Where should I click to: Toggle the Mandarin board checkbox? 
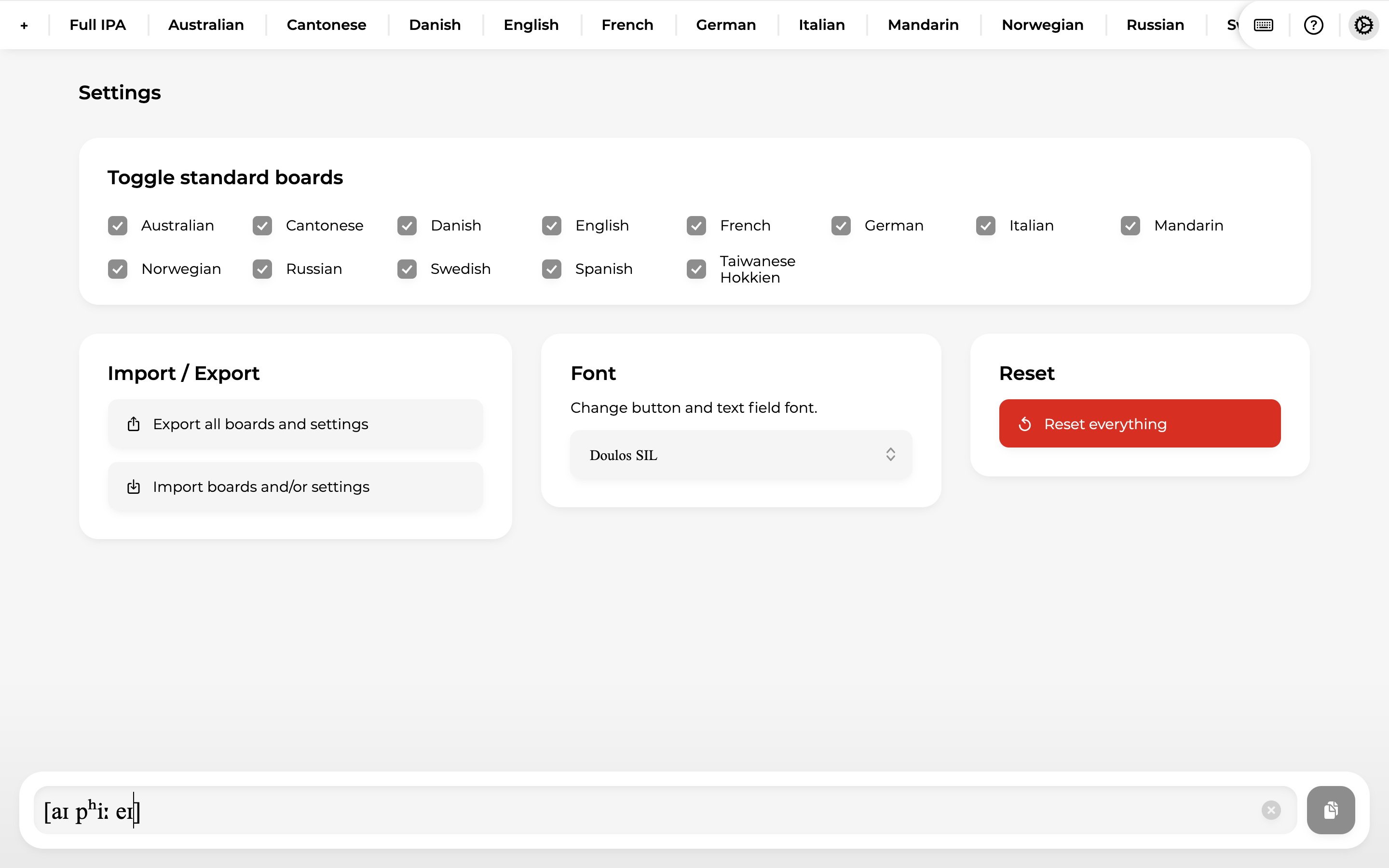coord(1130,226)
